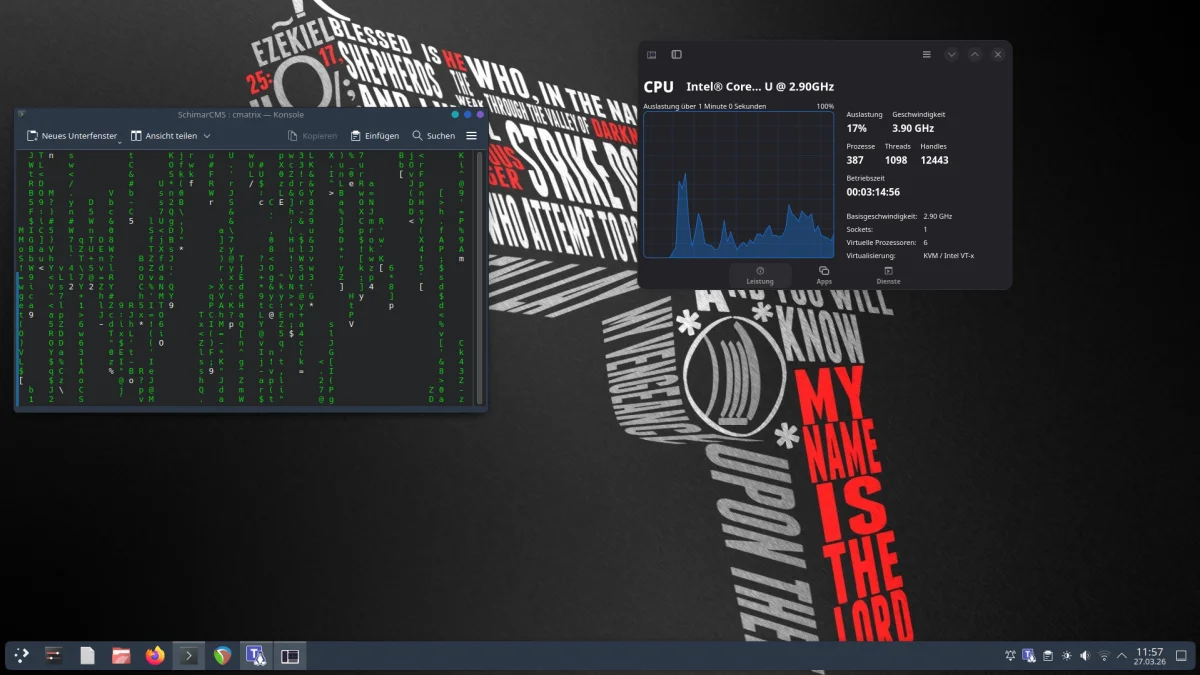
Task: Toggle the sidebar in system monitor
Action: pos(677,55)
